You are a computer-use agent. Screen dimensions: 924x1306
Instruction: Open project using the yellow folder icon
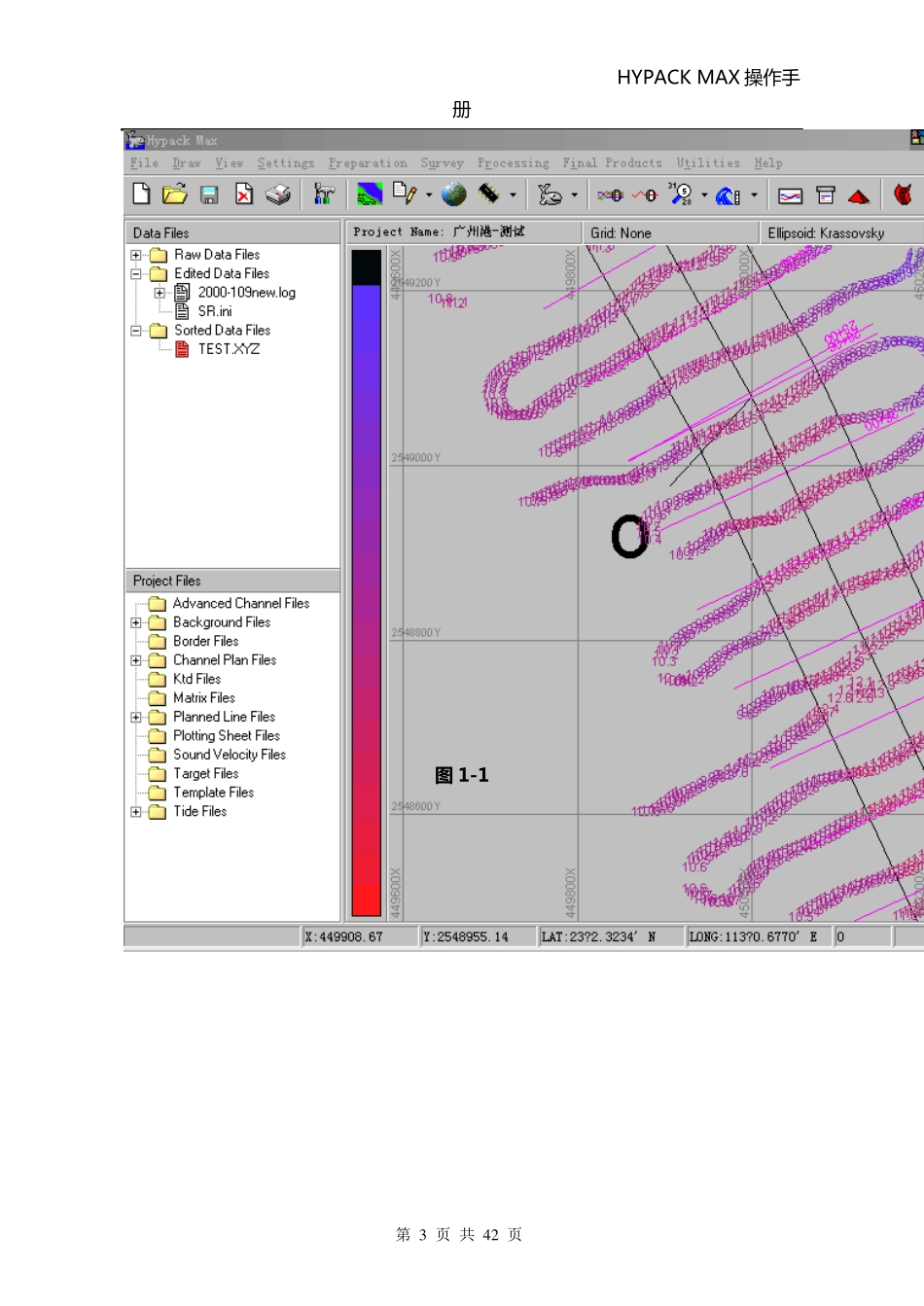tap(175, 194)
